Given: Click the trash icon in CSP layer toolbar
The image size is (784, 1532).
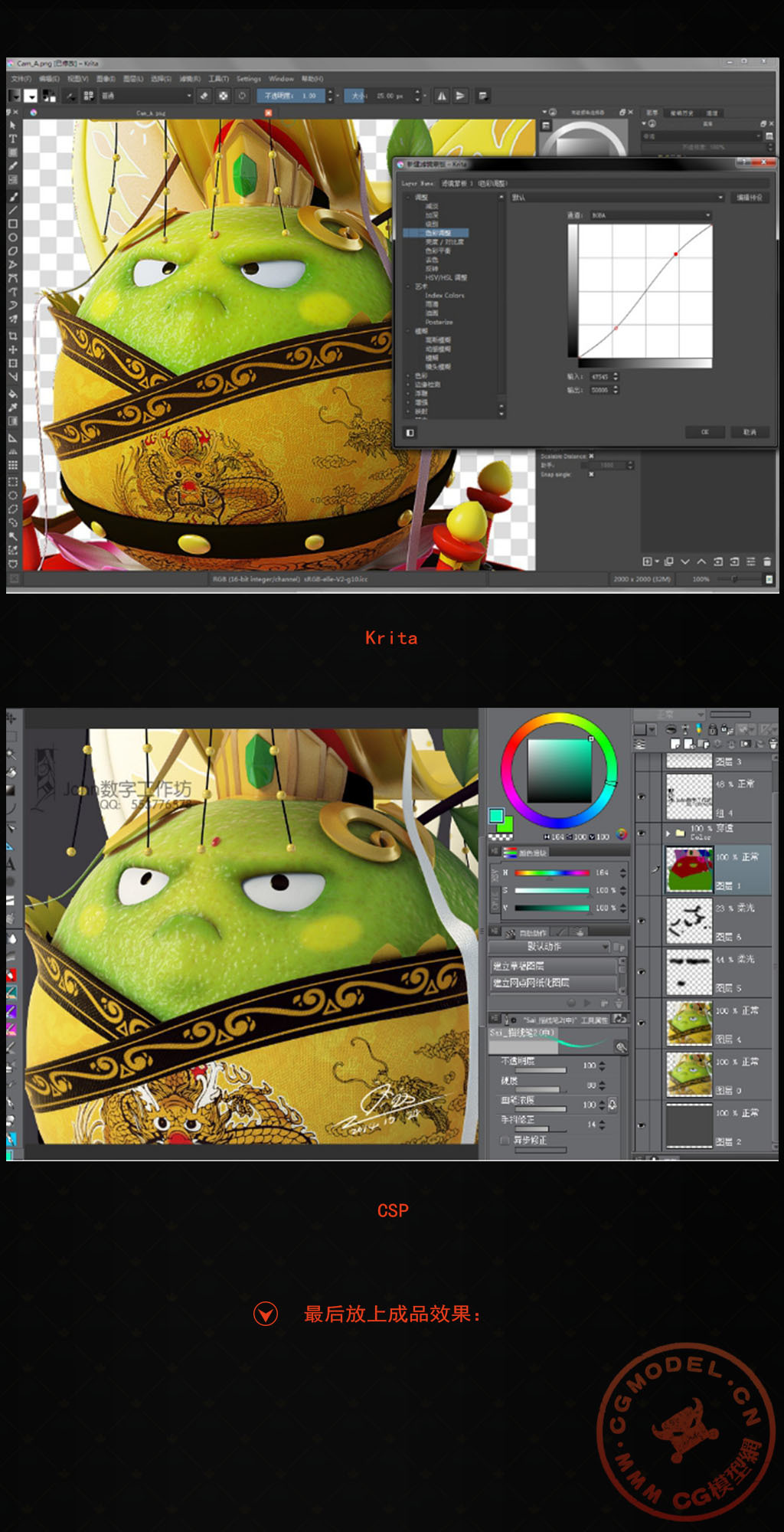Looking at the screenshot, I should [773, 744].
